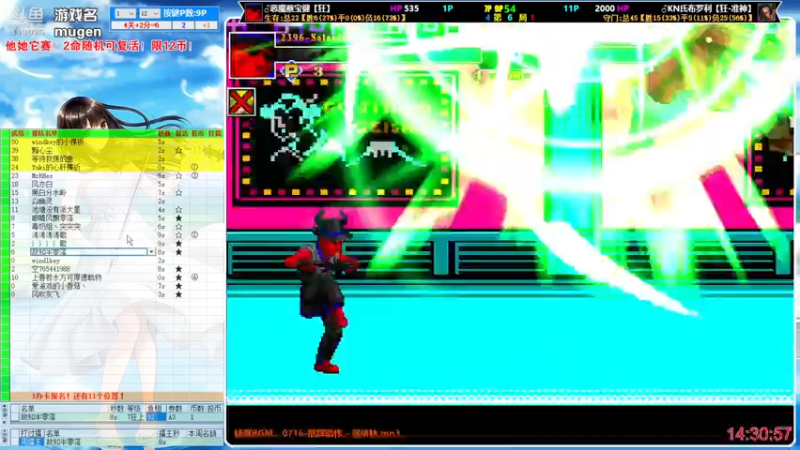Click the 游戏名 mugen title text
800x450 pixels.
point(77,23)
